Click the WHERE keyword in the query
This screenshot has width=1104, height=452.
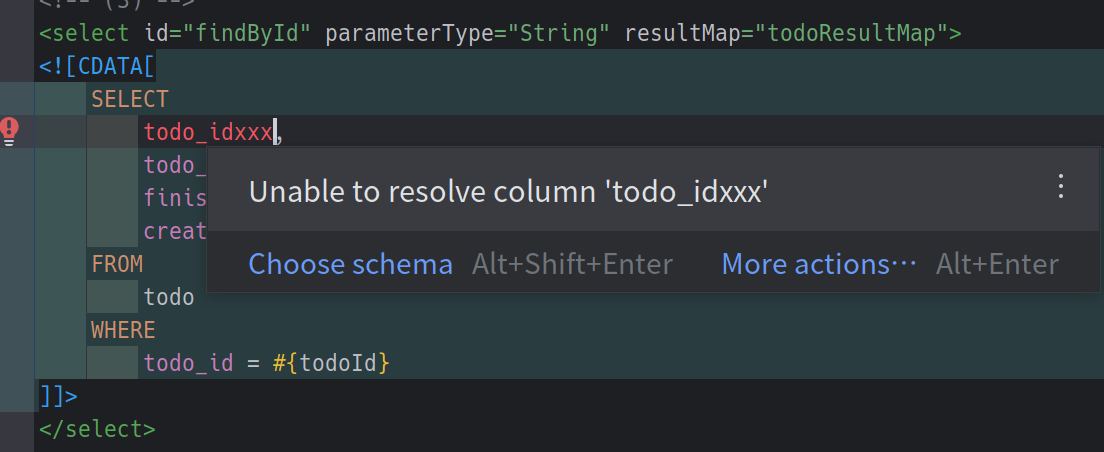(x=123, y=329)
